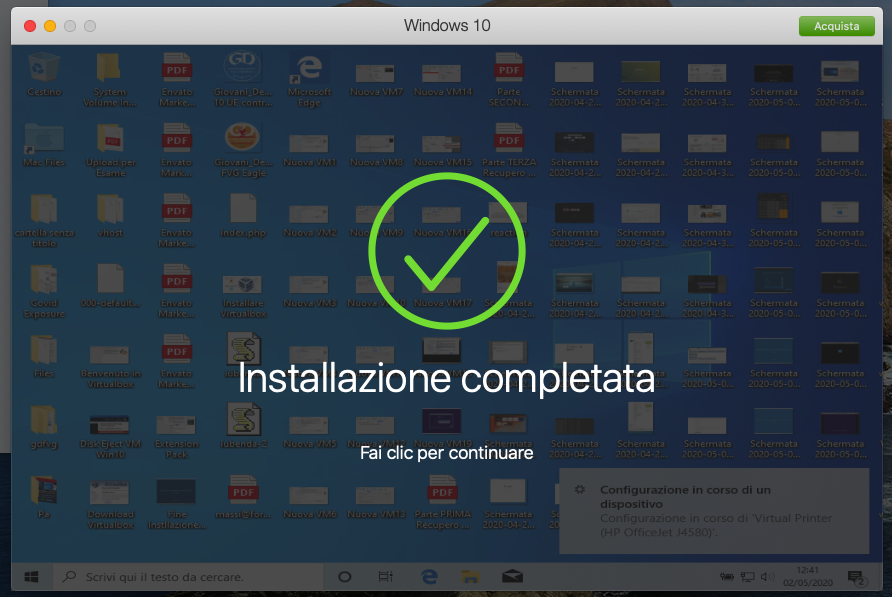Select the Nuova VM14 thumbnail

tap(443, 75)
